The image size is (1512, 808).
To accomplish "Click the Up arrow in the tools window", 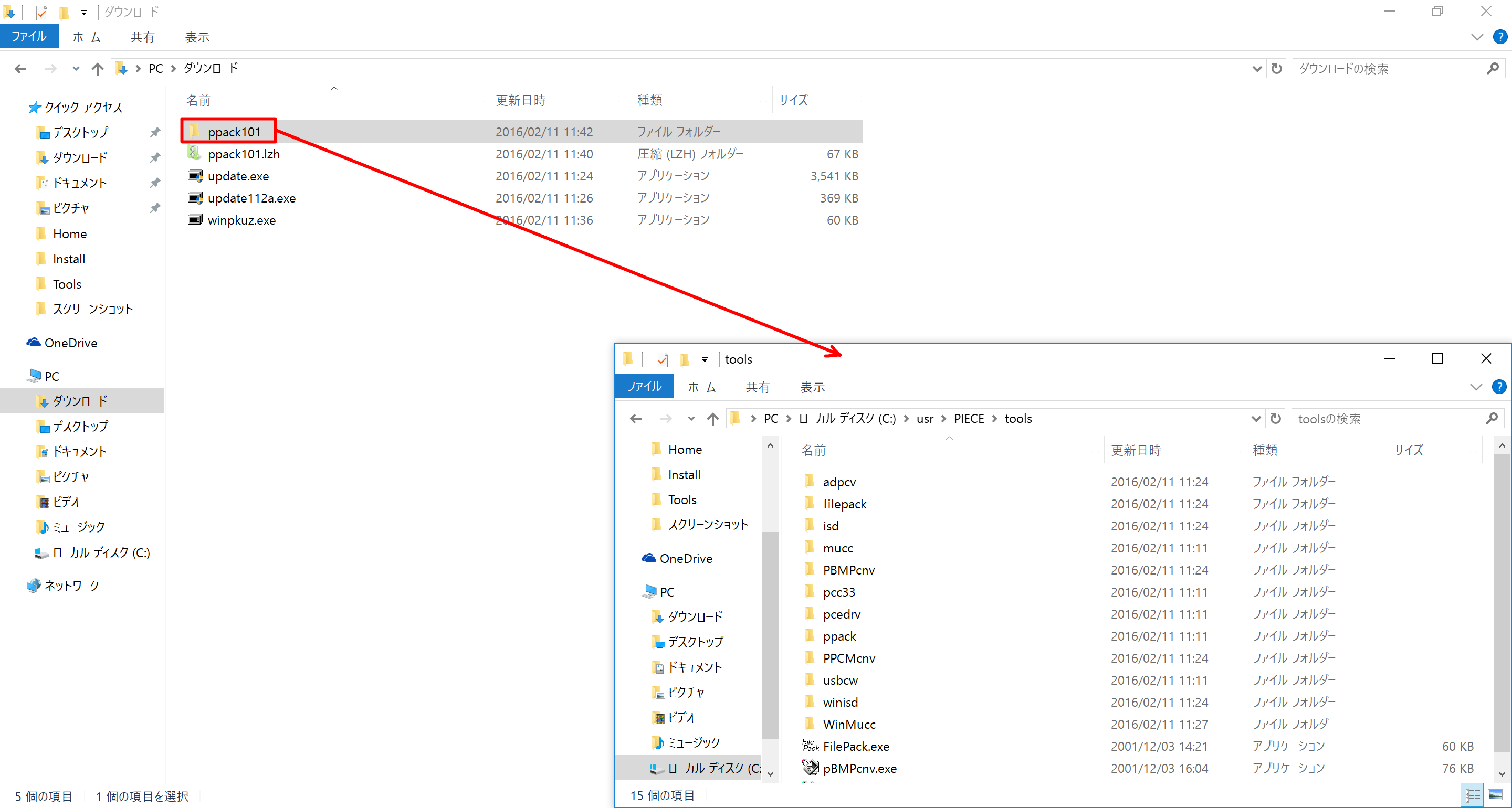I will [x=712, y=418].
